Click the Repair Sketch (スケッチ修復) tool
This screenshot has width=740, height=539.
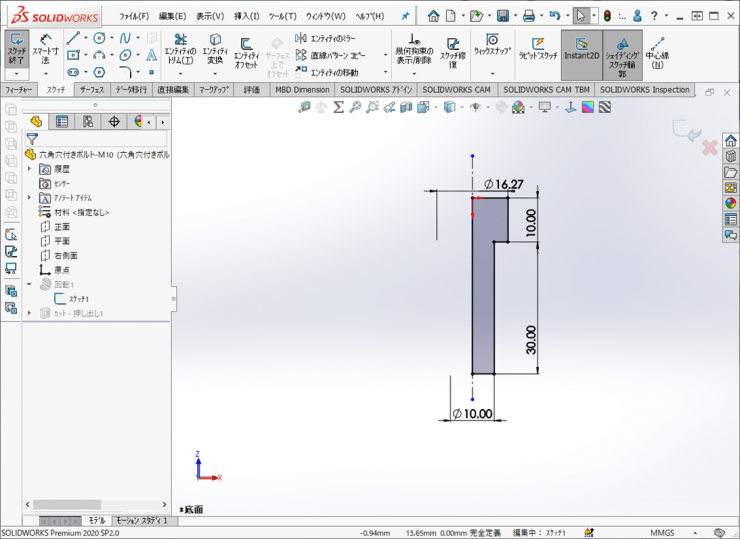click(453, 54)
